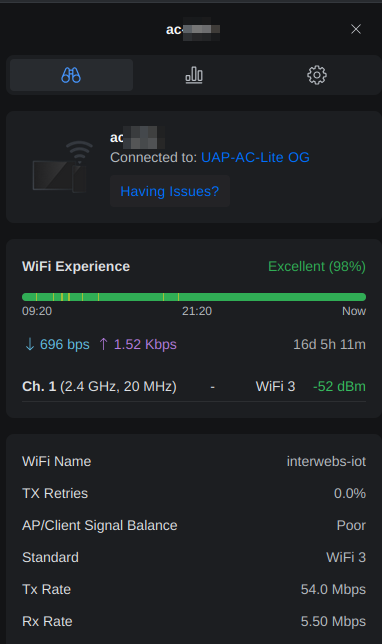Open the UAP-AC-Lite OG access point link

coord(255,157)
